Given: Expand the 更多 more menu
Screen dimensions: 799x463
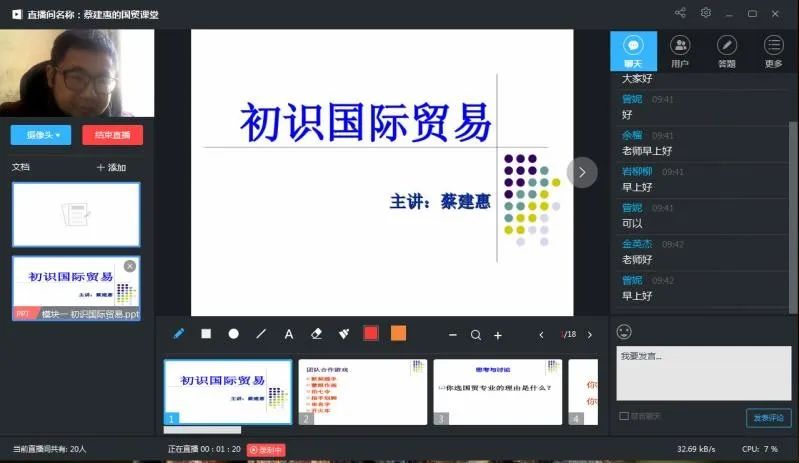Looking at the screenshot, I should (773, 50).
